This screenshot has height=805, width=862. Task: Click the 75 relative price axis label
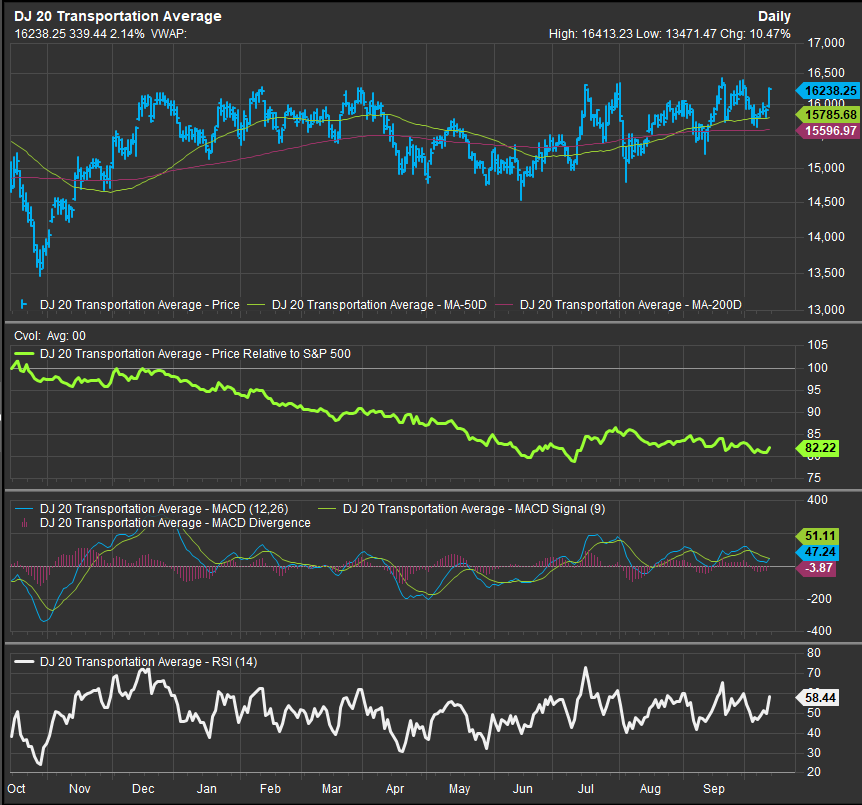click(814, 478)
